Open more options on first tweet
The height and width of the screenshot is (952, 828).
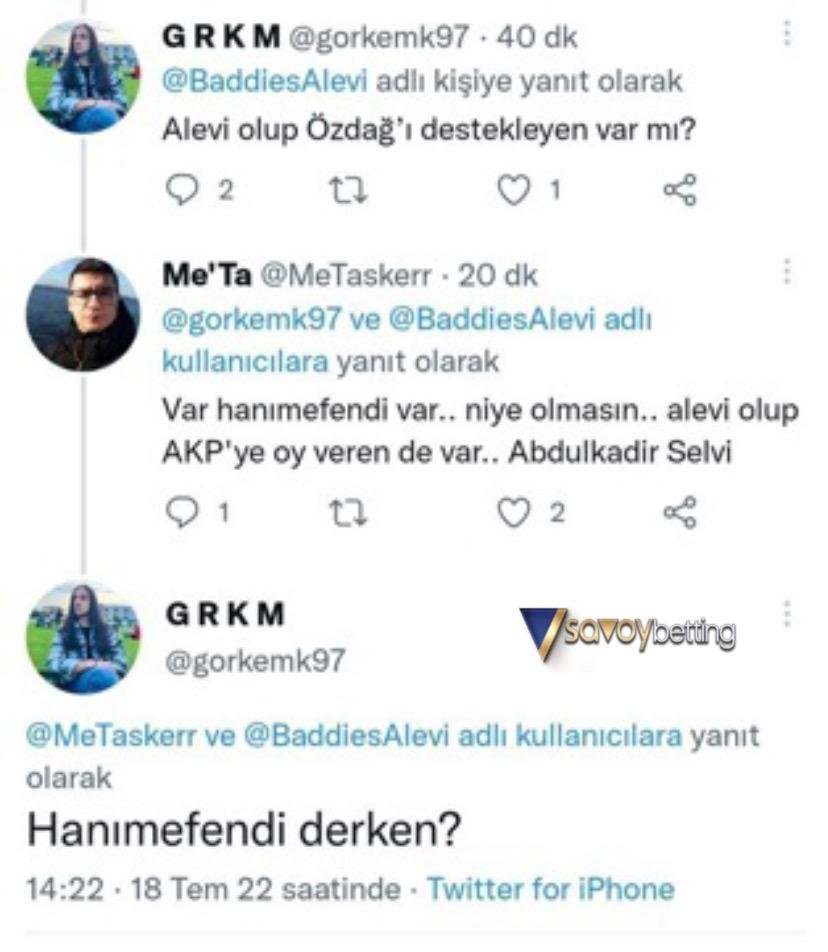pos(788,36)
